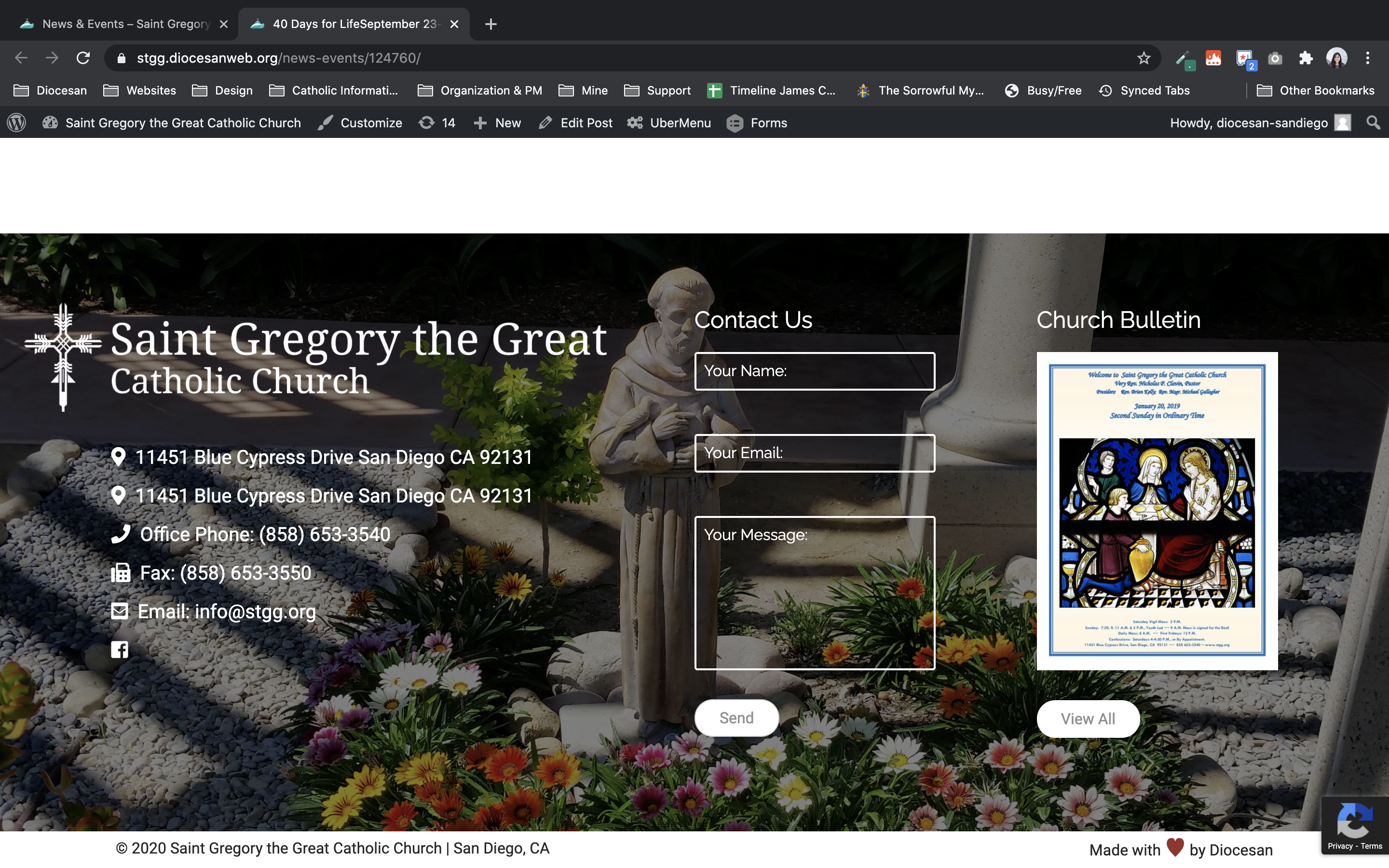Click the reCAPTCHA badge icon
Image resolution: width=1389 pixels, height=868 pixels.
point(1355,821)
